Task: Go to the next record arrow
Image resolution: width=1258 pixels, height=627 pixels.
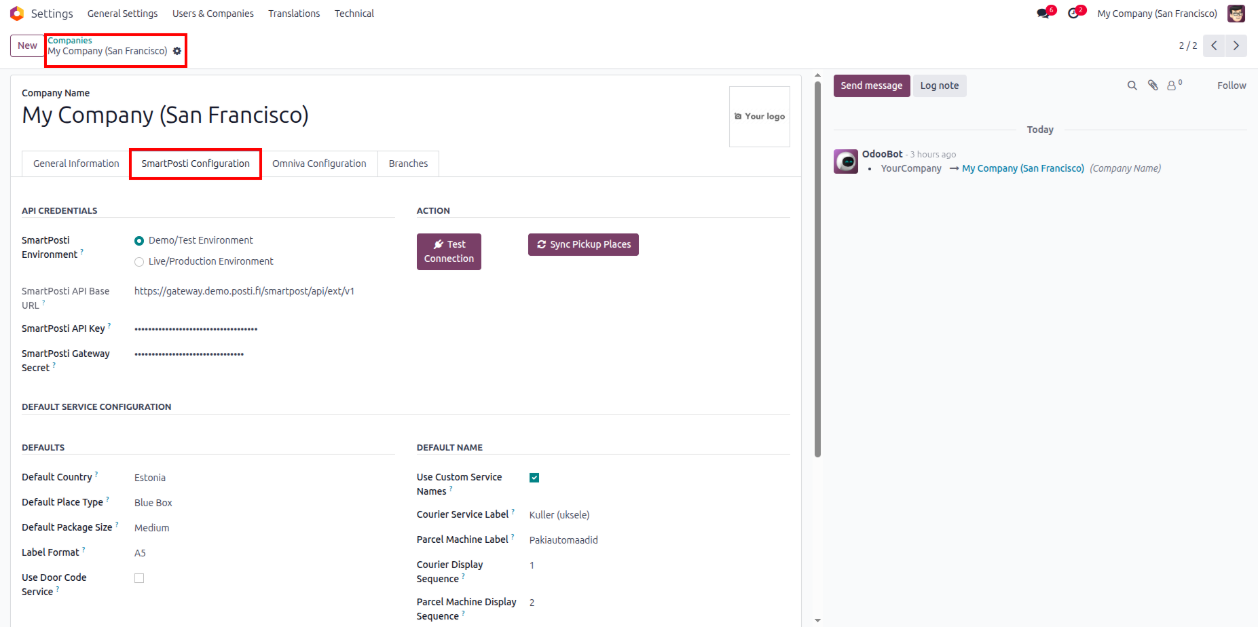Action: (1237, 46)
